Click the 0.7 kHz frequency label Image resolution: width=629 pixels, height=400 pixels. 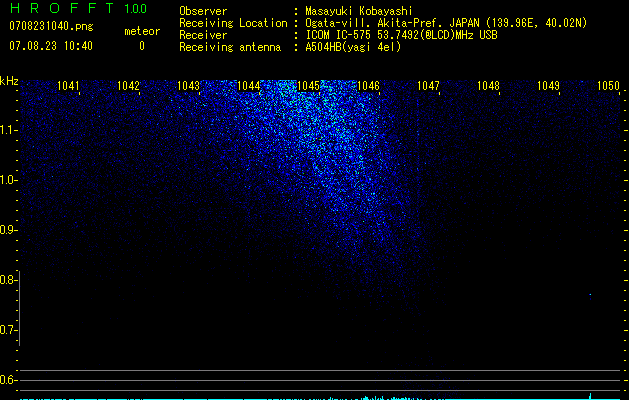[x=8, y=330]
